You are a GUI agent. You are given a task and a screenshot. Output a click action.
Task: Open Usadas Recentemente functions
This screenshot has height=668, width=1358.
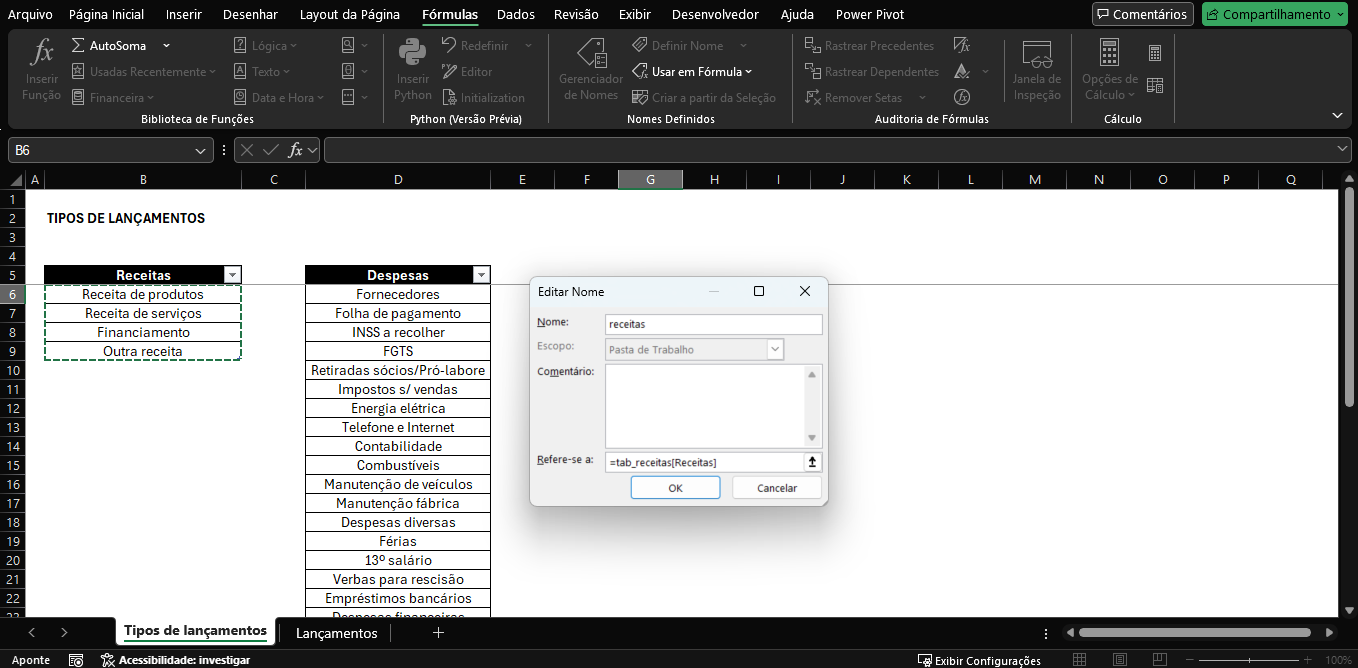click(144, 72)
